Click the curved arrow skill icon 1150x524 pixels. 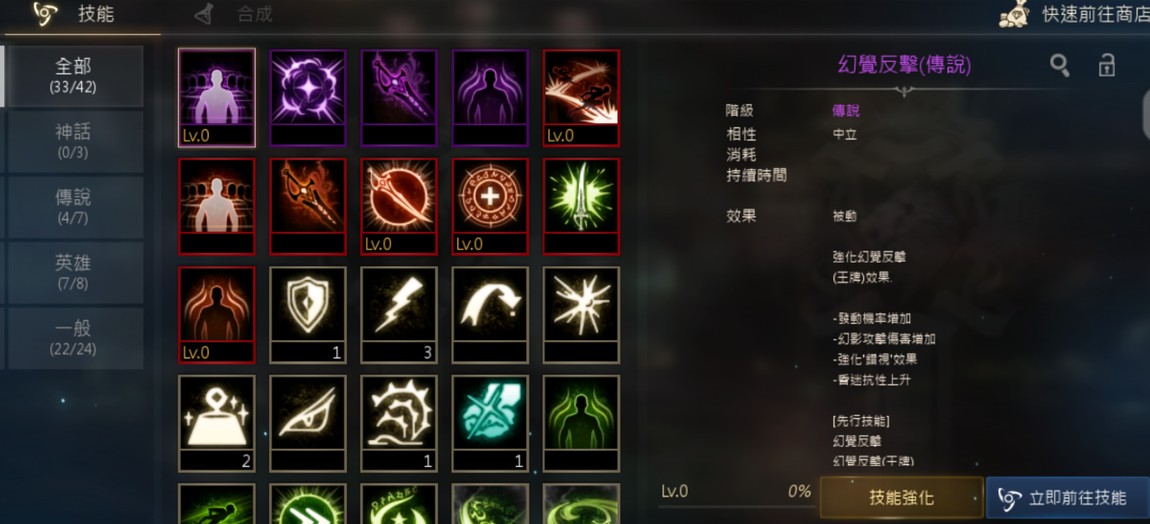click(x=489, y=315)
